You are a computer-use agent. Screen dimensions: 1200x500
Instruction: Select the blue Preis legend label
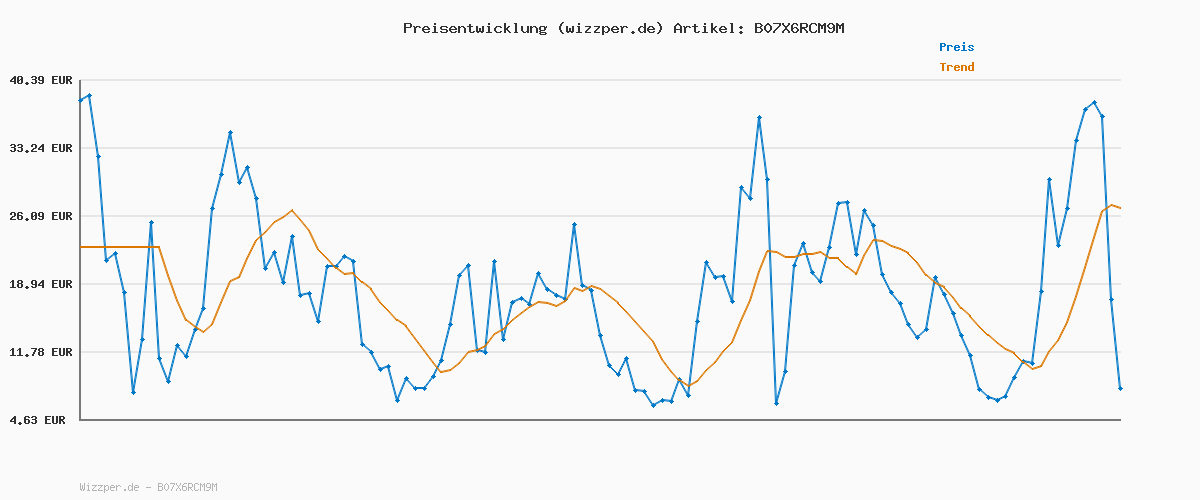(x=956, y=47)
